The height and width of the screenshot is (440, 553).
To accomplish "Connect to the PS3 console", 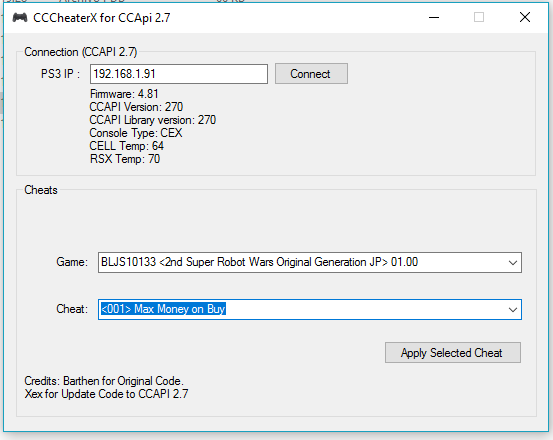I will pyautogui.click(x=311, y=74).
